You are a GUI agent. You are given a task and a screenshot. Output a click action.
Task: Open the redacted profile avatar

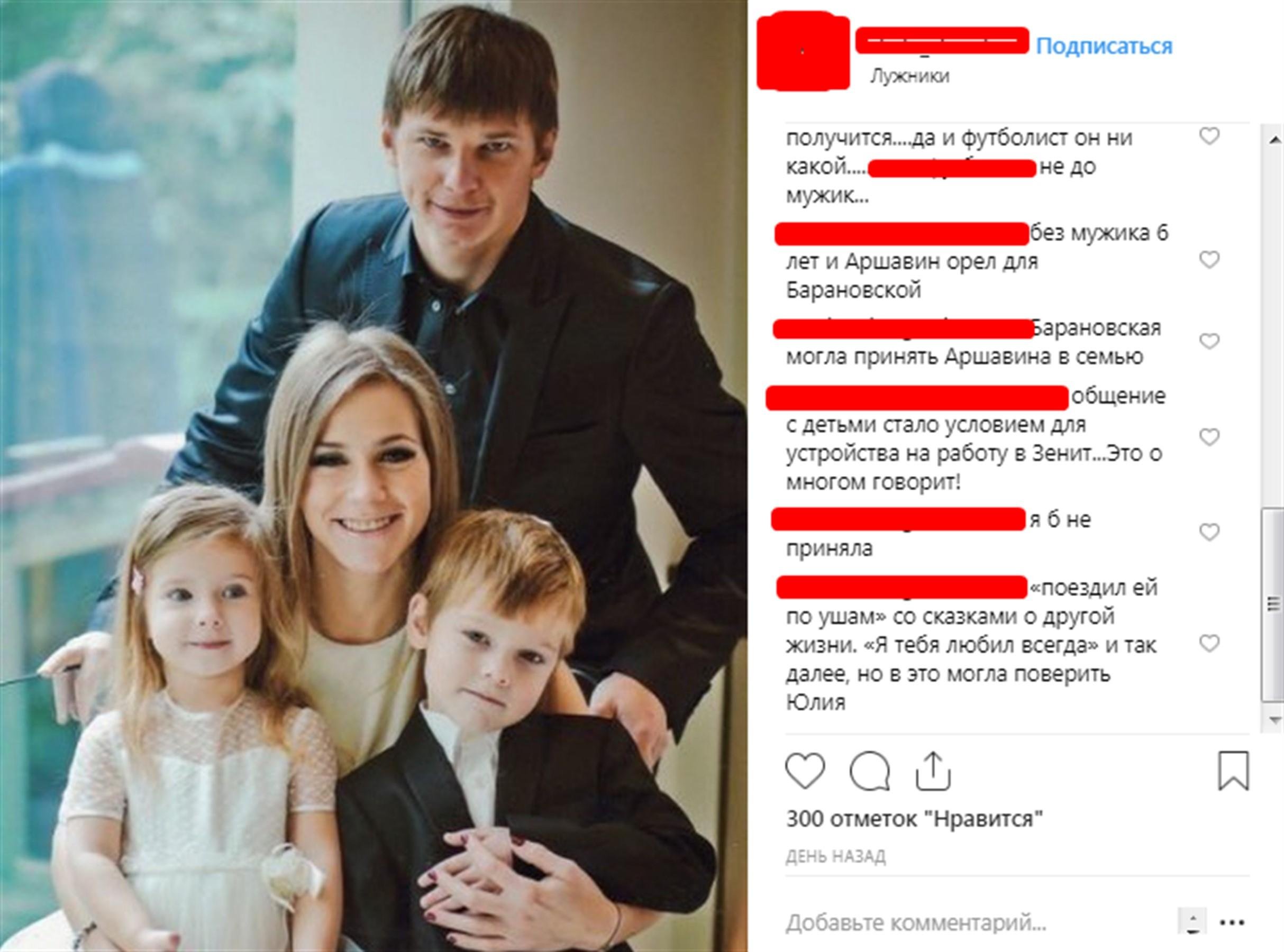[804, 52]
